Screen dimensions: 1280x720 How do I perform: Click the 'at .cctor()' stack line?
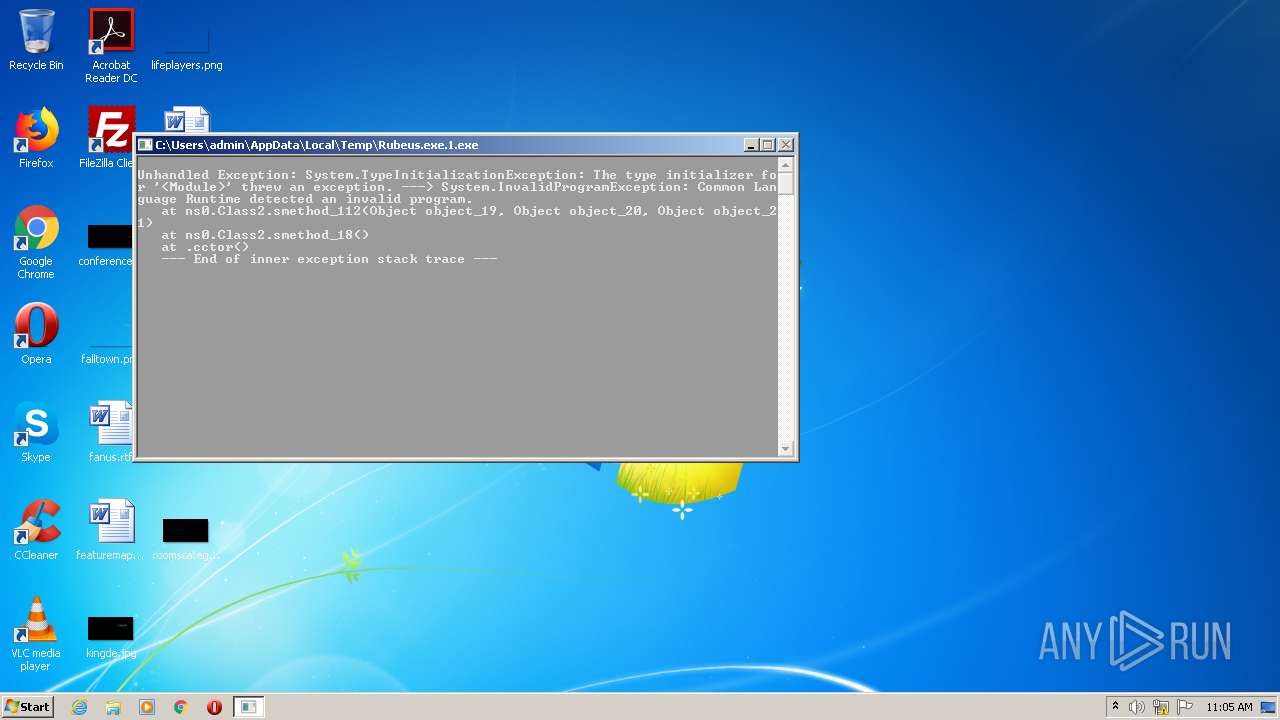pos(205,247)
